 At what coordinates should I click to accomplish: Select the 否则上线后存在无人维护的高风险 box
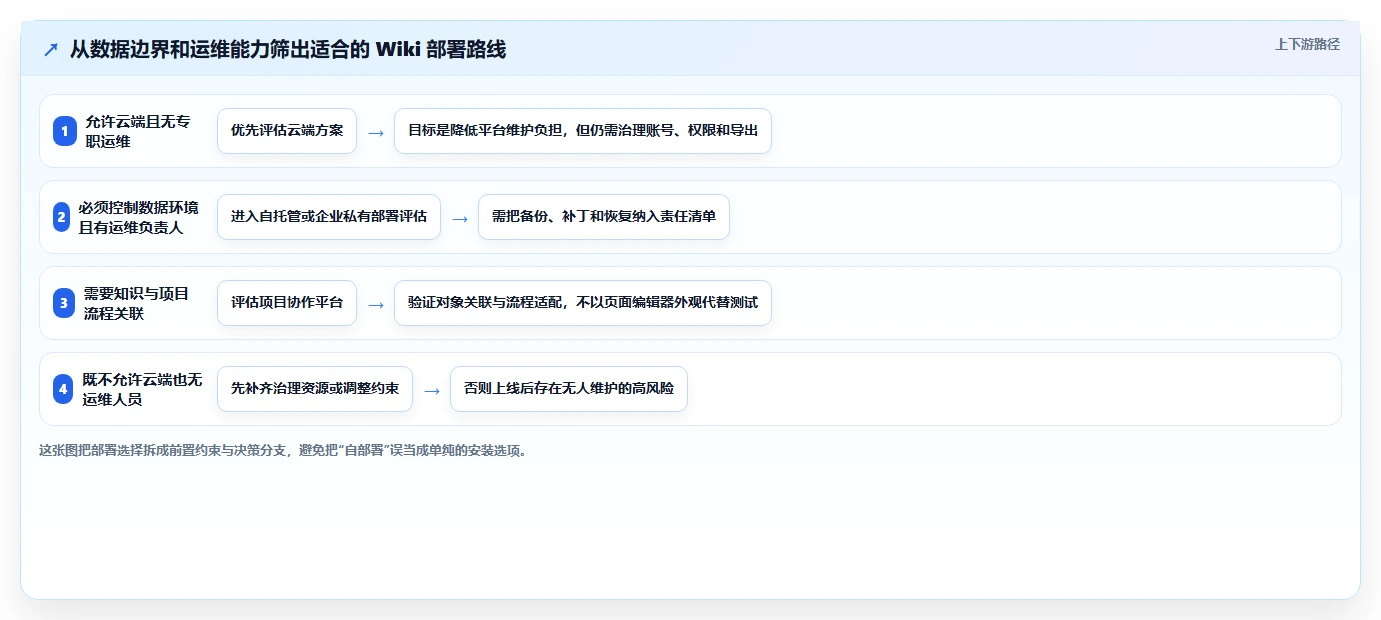[569, 389]
